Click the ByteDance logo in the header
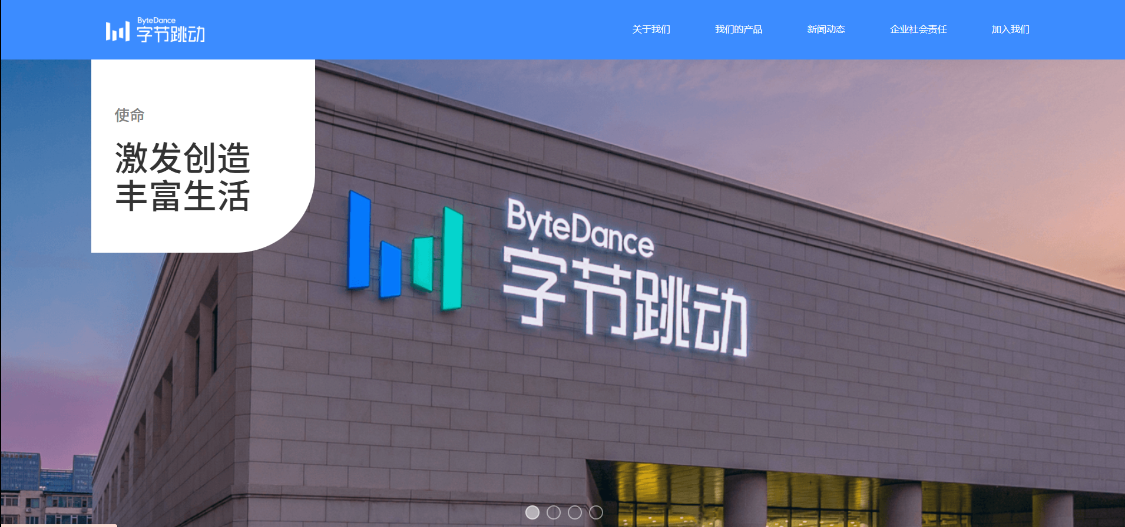This screenshot has height=527, width=1125. [155, 30]
